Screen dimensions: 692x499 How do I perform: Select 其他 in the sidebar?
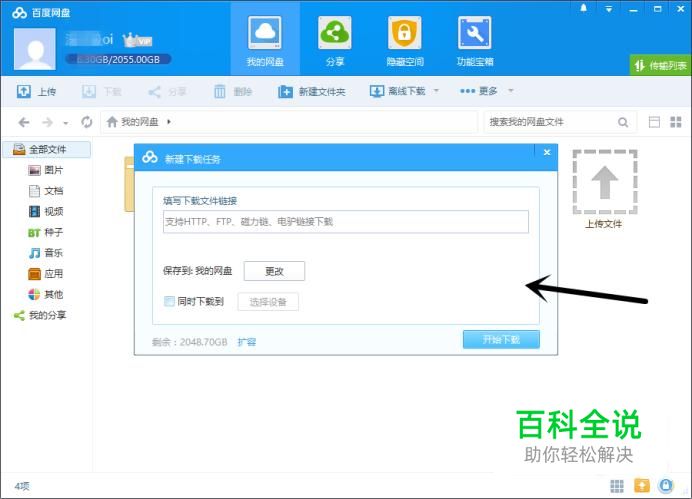46,294
